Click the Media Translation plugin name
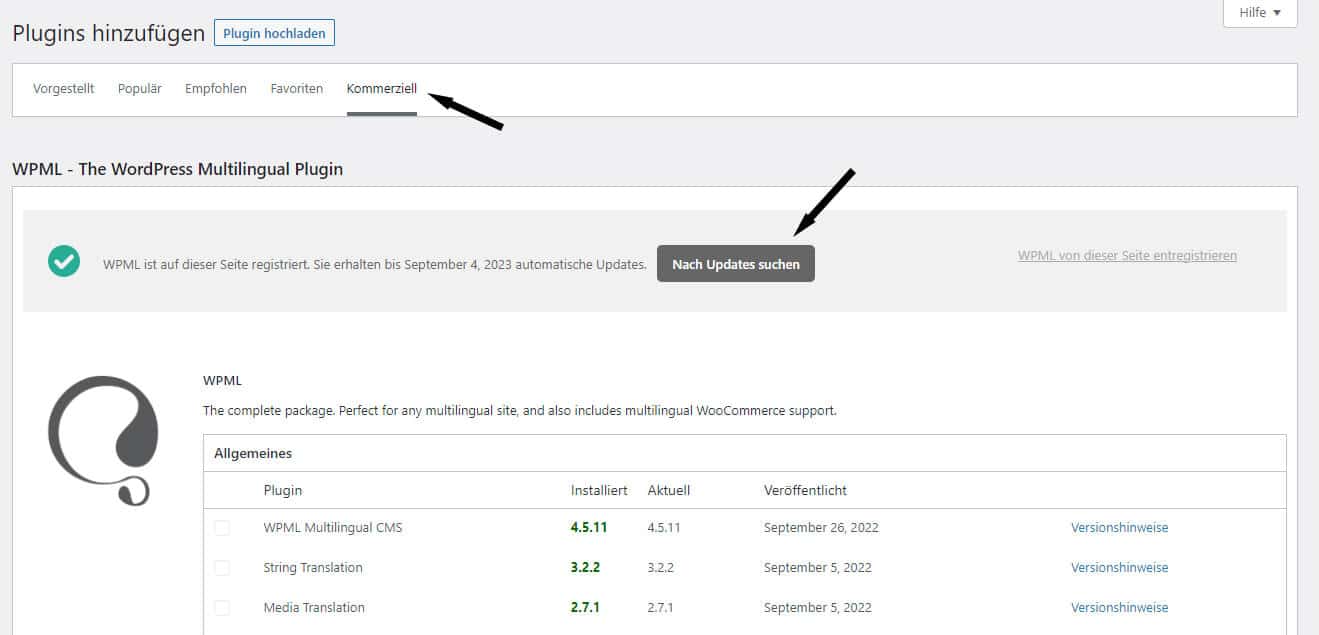The width and height of the screenshot is (1319, 635). (314, 608)
